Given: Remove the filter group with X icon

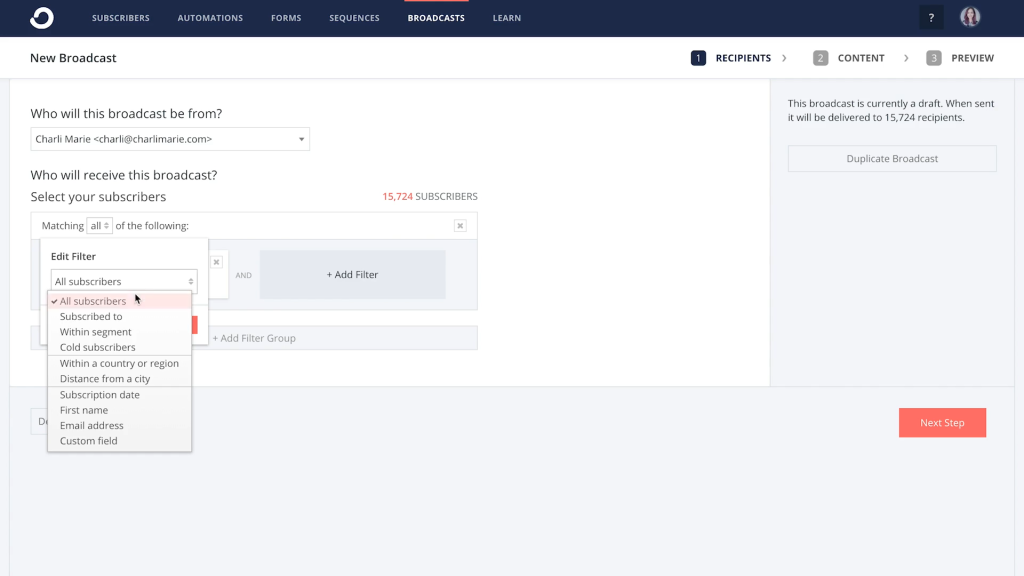Looking at the screenshot, I should pos(460,226).
